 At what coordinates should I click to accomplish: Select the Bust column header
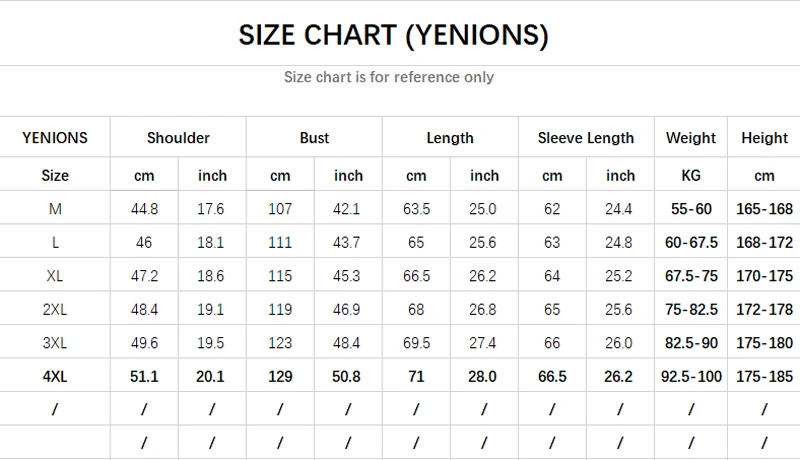[x=314, y=138]
